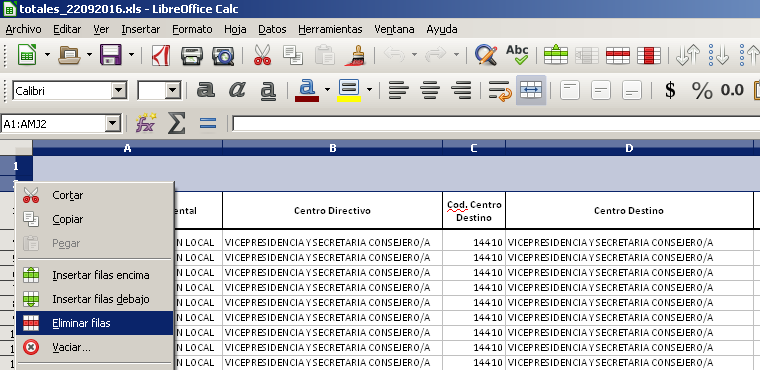Open the Archivo menu
The width and height of the screenshot is (760, 370).
pyautogui.click(x=23, y=29)
